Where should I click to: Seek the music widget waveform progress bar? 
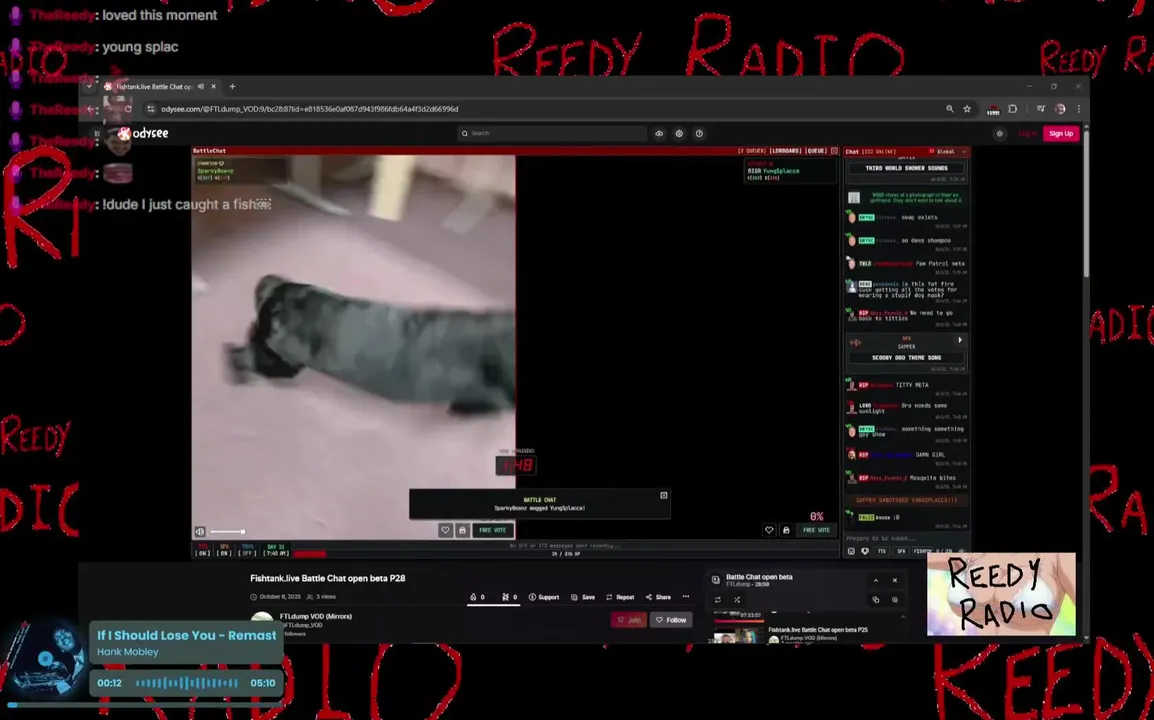[187, 683]
